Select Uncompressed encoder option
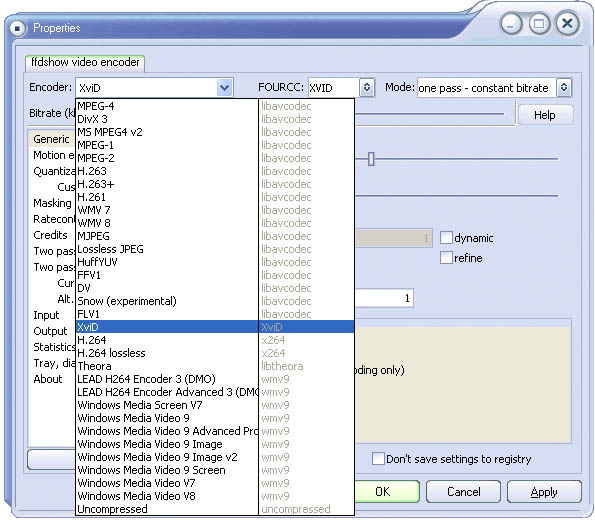 tap(215, 509)
